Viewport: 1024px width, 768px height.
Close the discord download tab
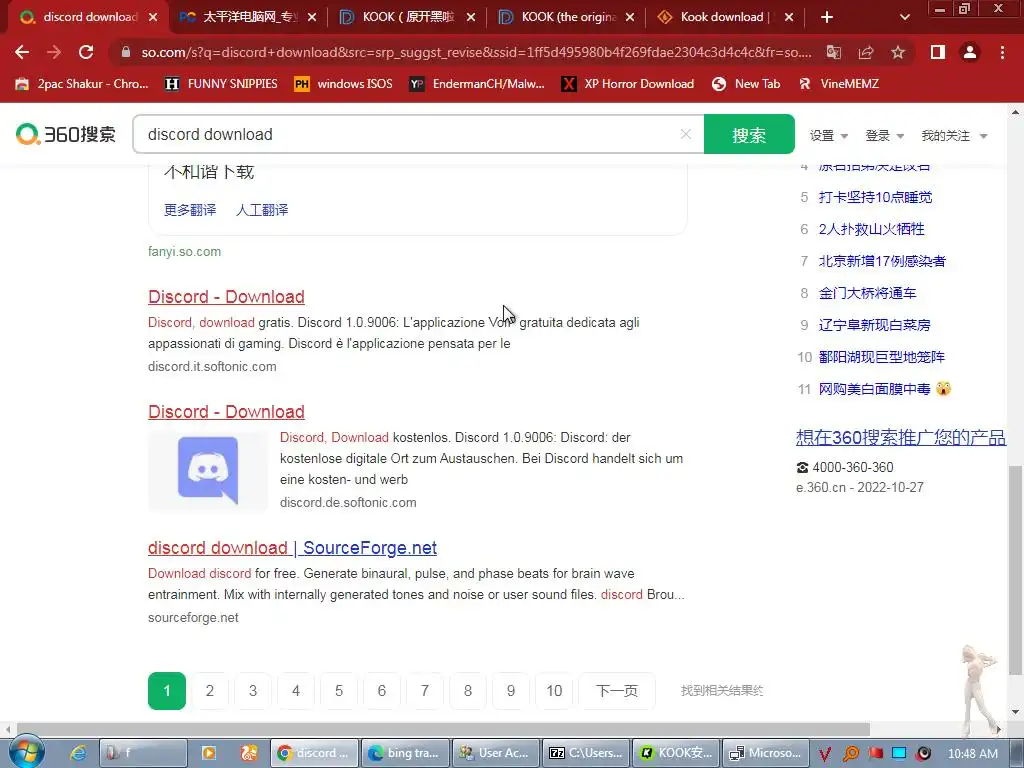tap(153, 17)
